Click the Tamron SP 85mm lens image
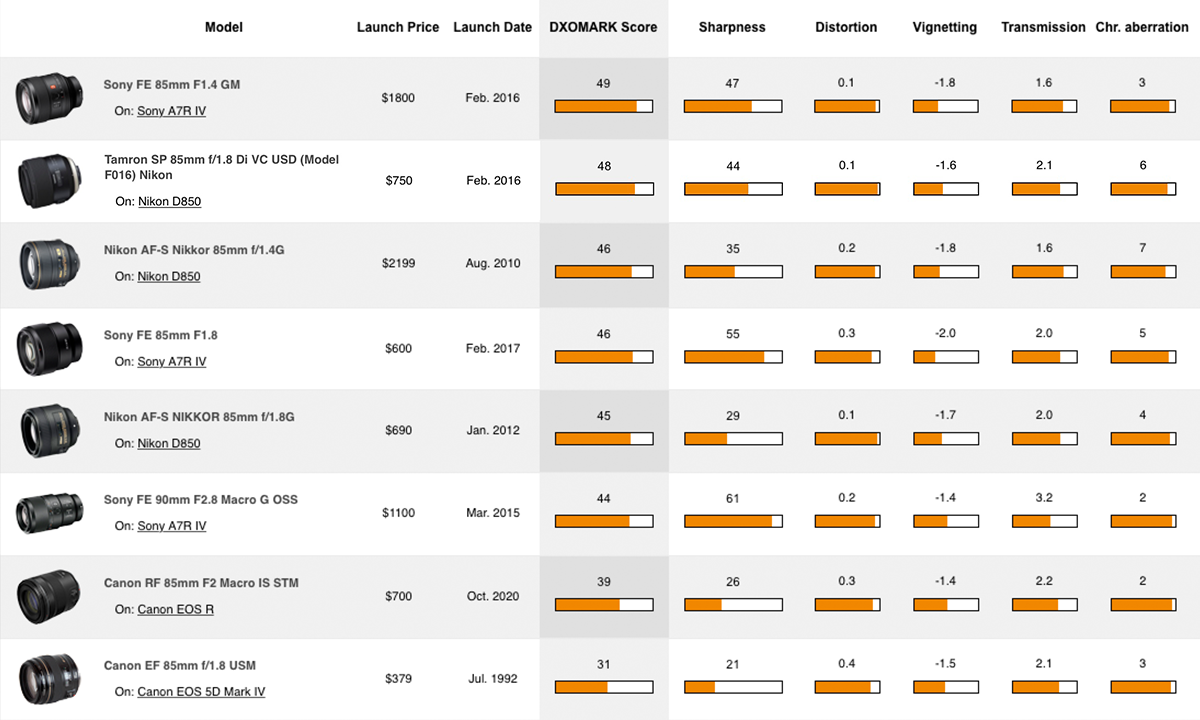 (42, 181)
